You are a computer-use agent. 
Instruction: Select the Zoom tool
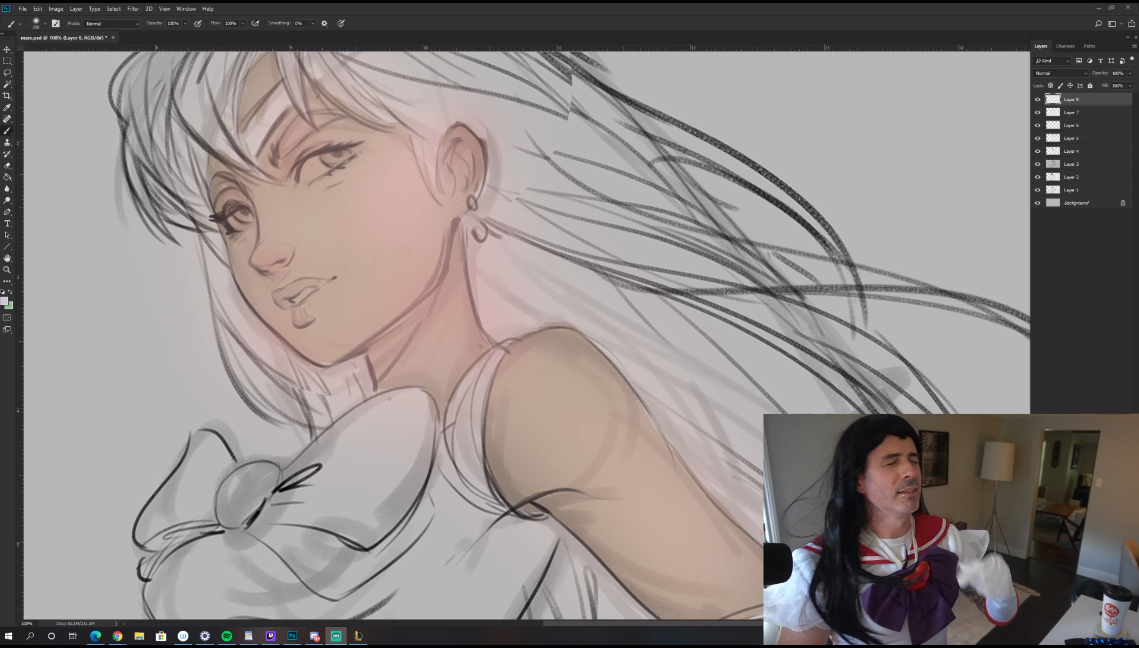click(x=7, y=270)
